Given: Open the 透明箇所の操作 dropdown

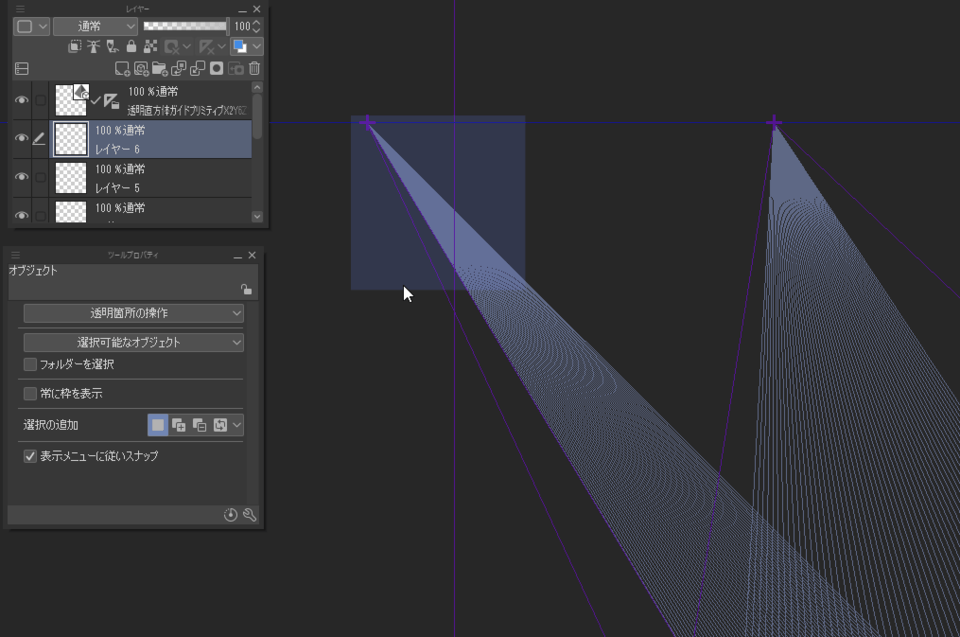Looking at the screenshot, I should [131, 313].
